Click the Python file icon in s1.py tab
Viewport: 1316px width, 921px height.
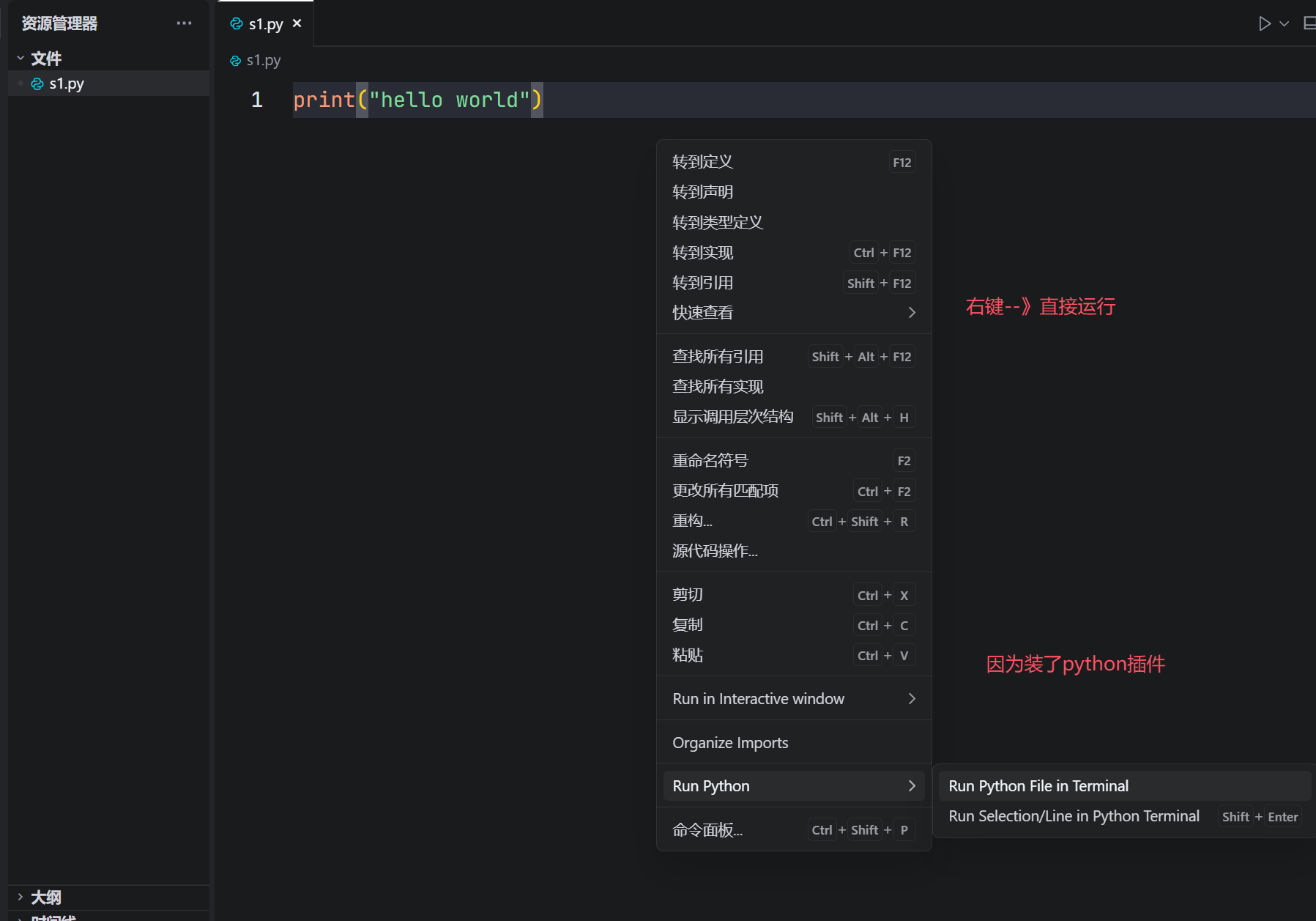(236, 23)
